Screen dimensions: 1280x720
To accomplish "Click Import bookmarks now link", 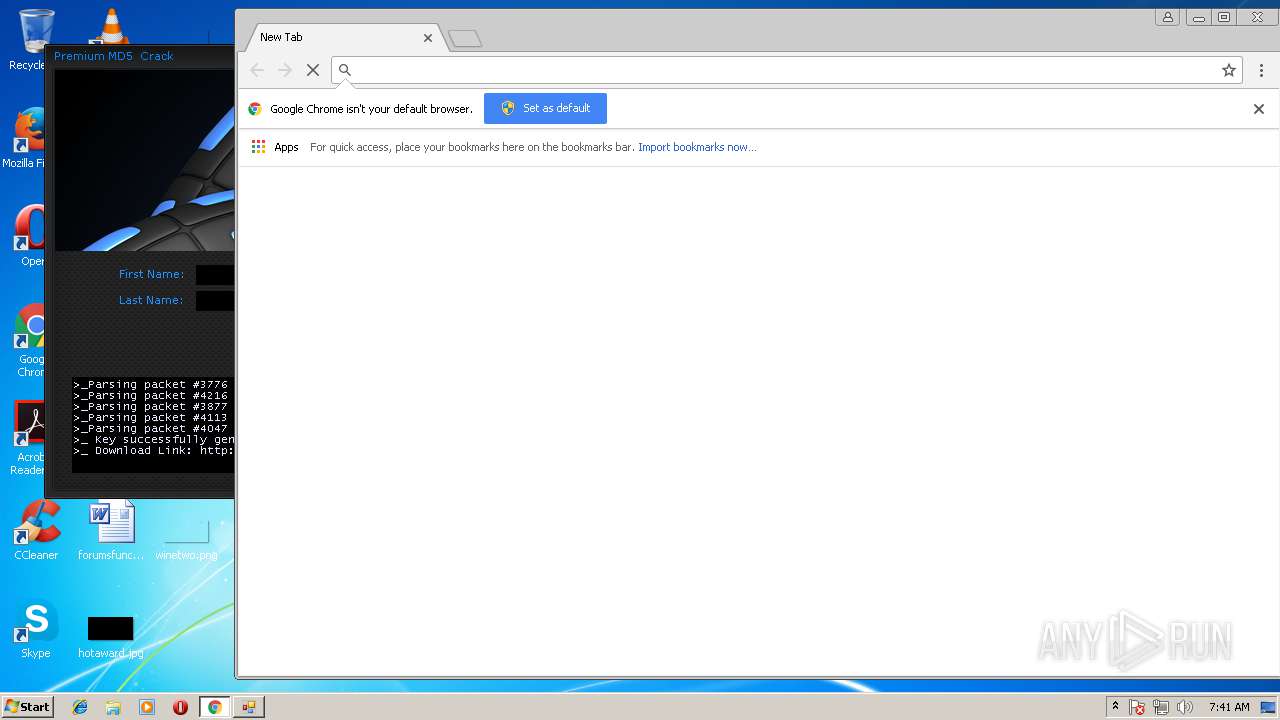I will [697, 147].
